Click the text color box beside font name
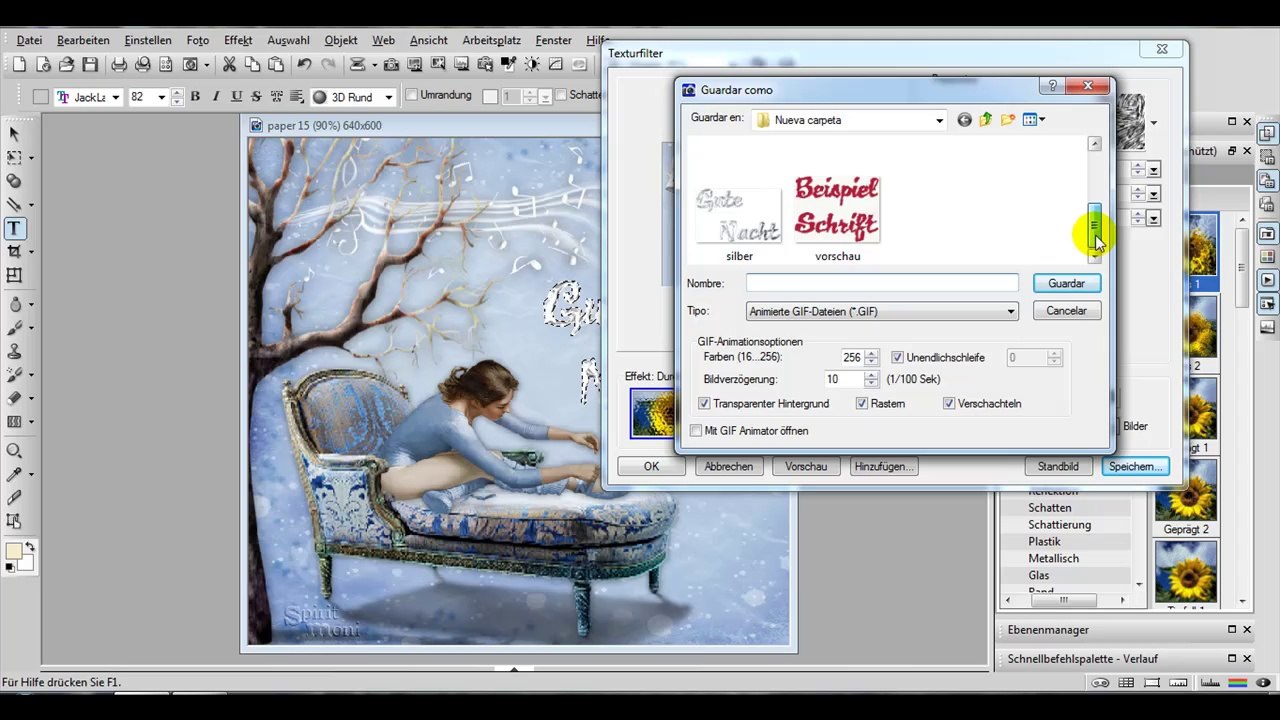This screenshot has width=1280, height=720. pos(40,97)
